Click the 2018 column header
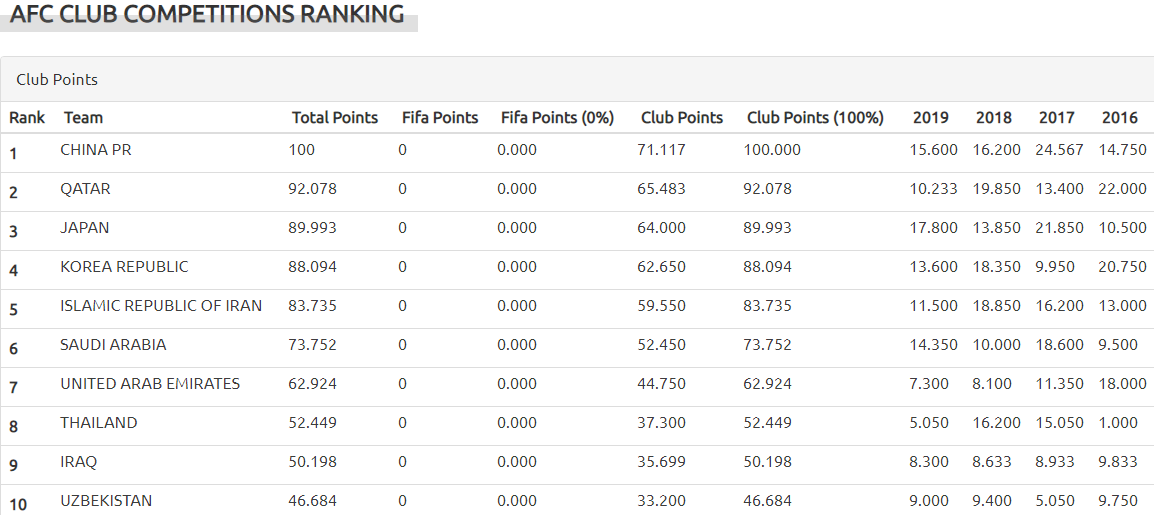The height and width of the screenshot is (515, 1154). (994, 118)
